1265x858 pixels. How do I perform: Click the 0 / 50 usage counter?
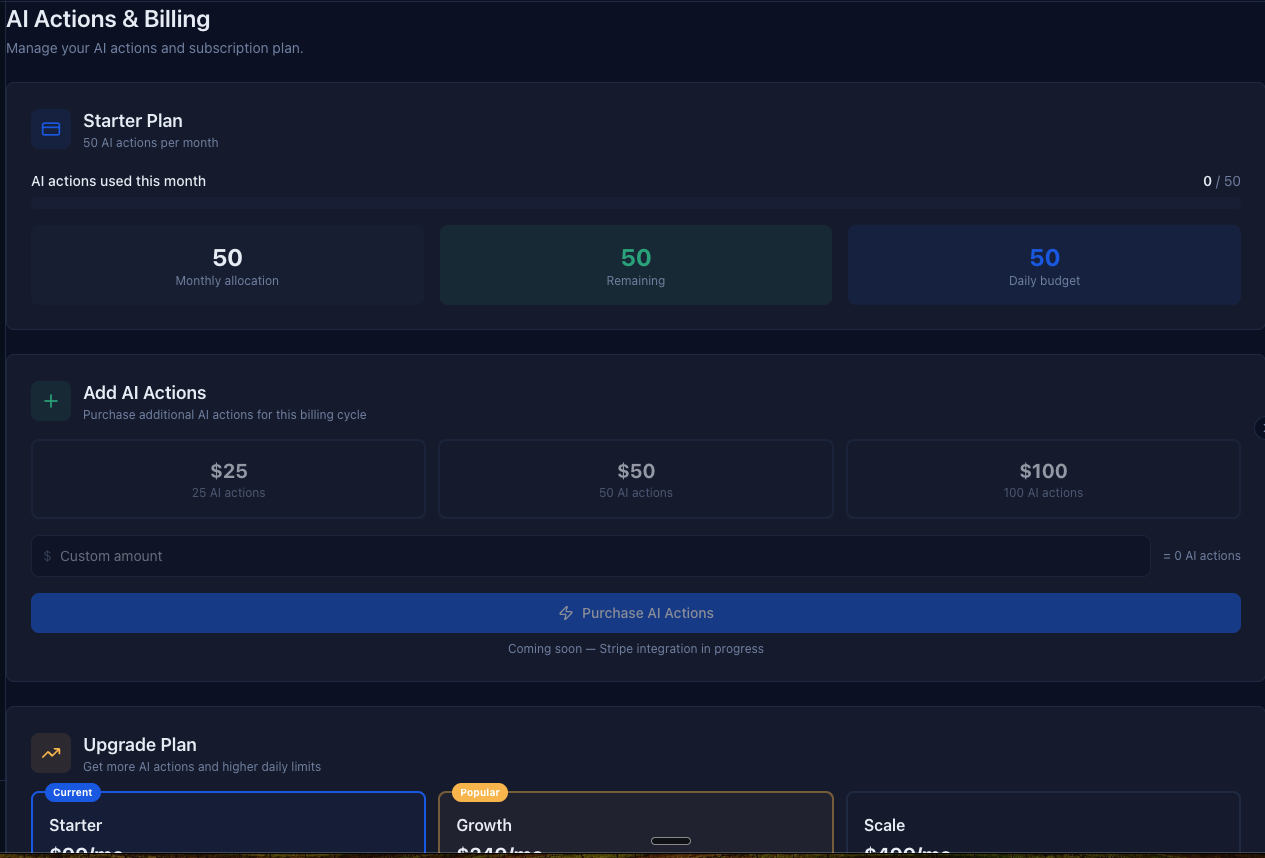tap(1222, 181)
